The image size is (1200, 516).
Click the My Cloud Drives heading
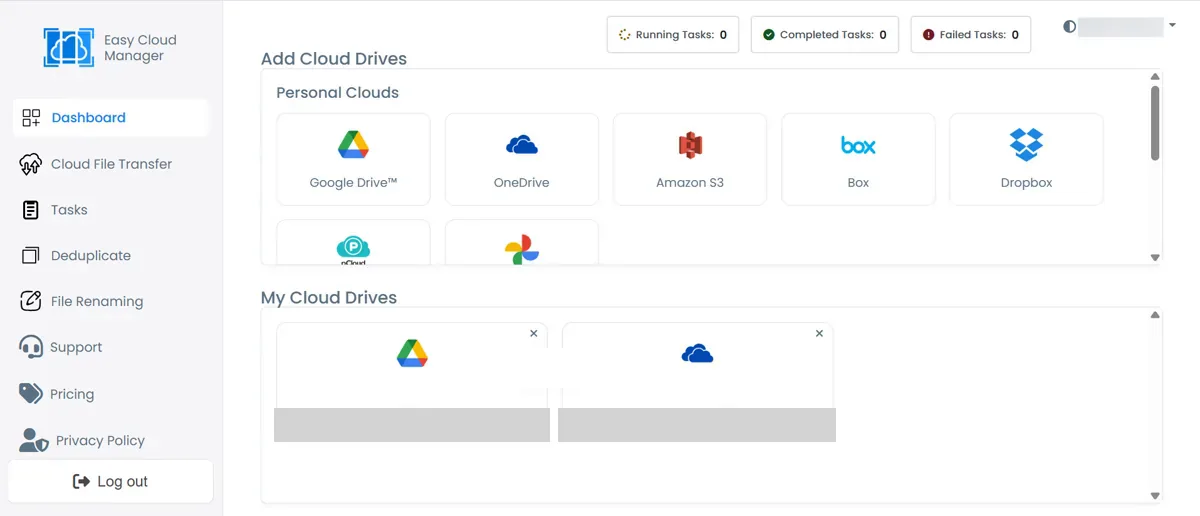click(329, 298)
